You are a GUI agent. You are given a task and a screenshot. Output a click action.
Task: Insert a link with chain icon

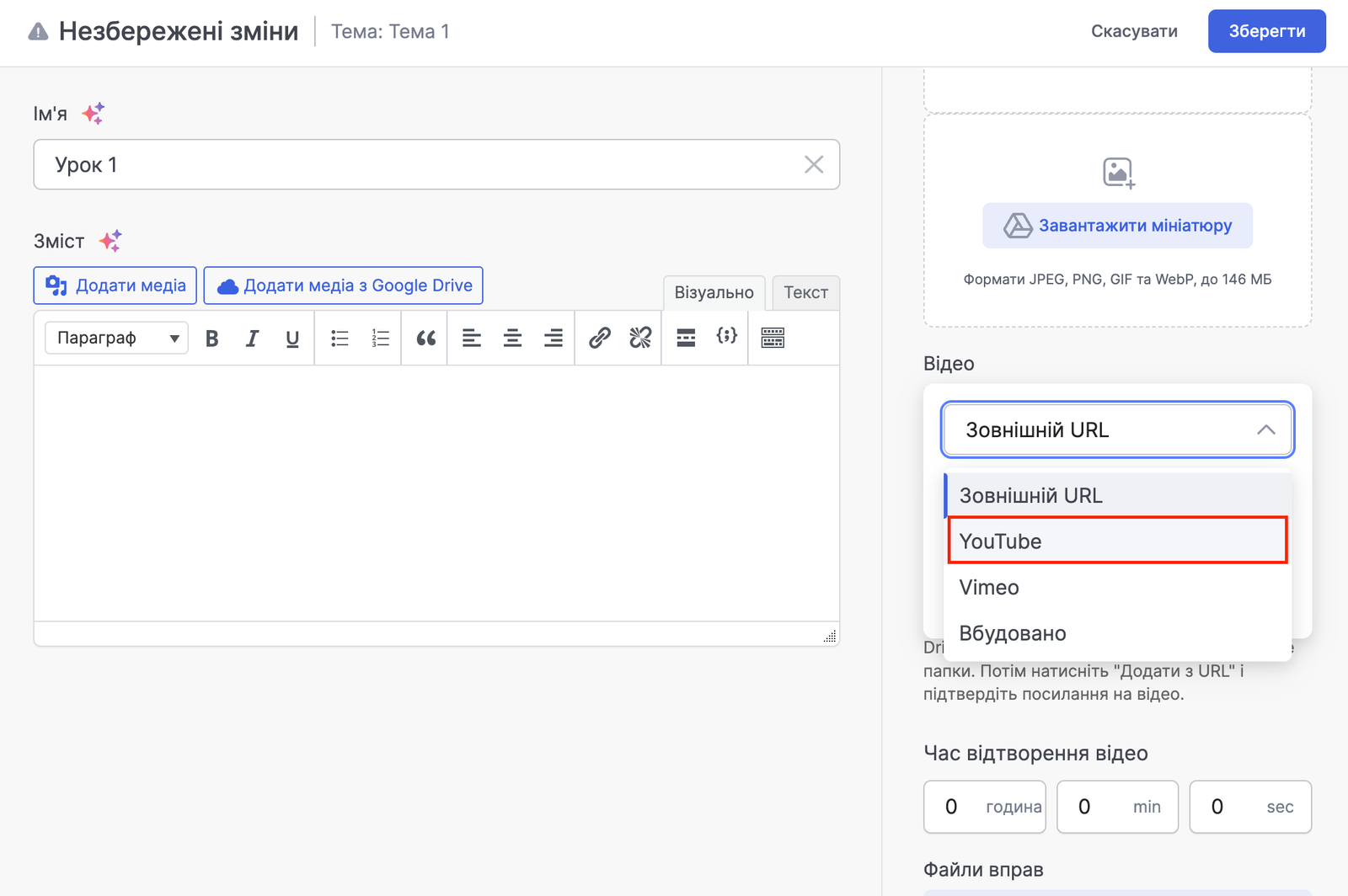[x=599, y=339]
